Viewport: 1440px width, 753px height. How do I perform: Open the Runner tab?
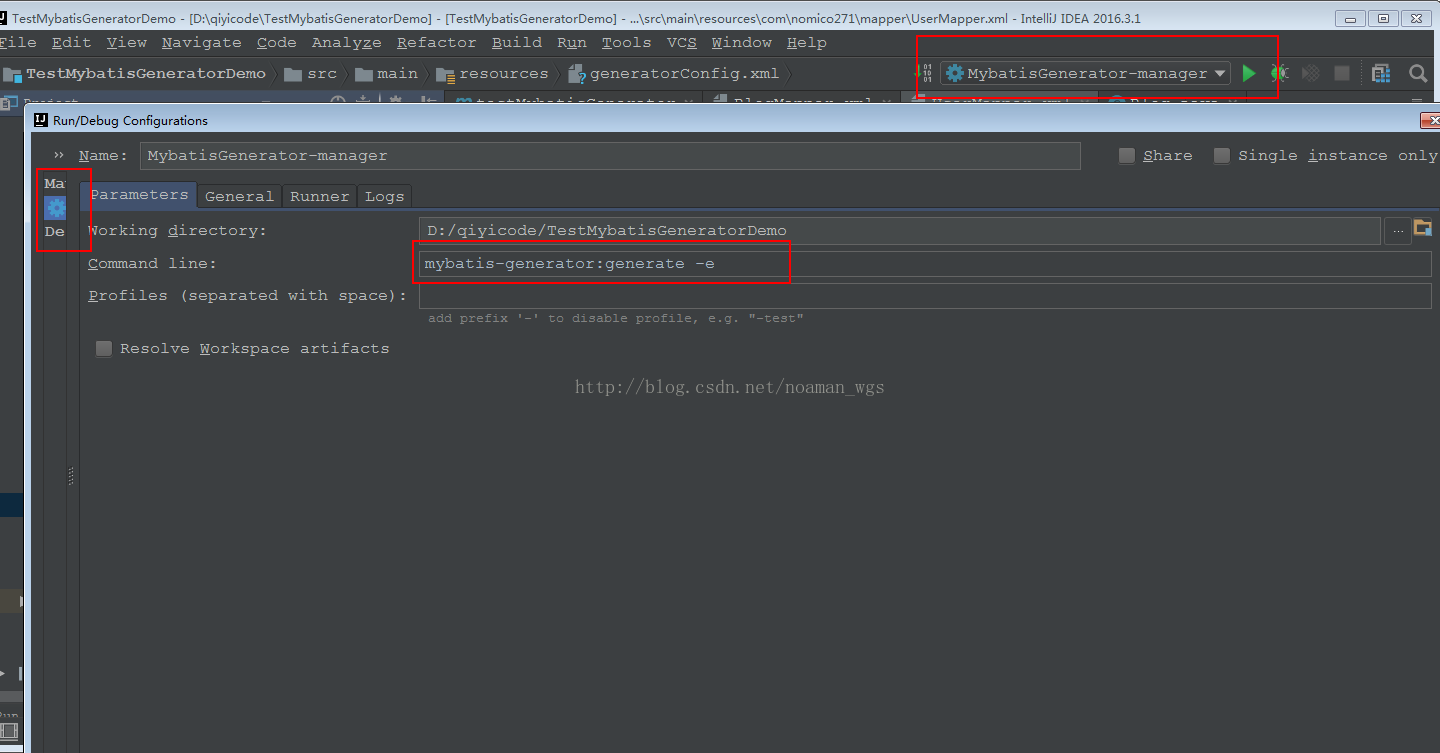pos(320,196)
